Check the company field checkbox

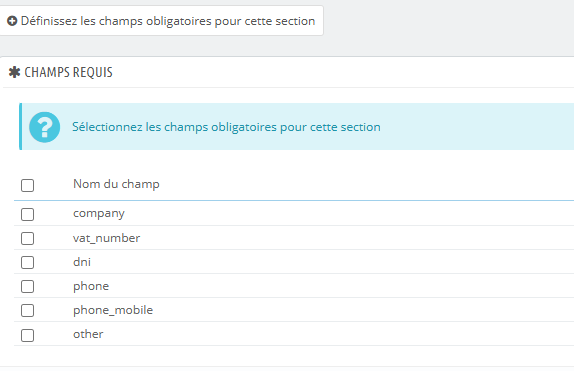point(27,214)
